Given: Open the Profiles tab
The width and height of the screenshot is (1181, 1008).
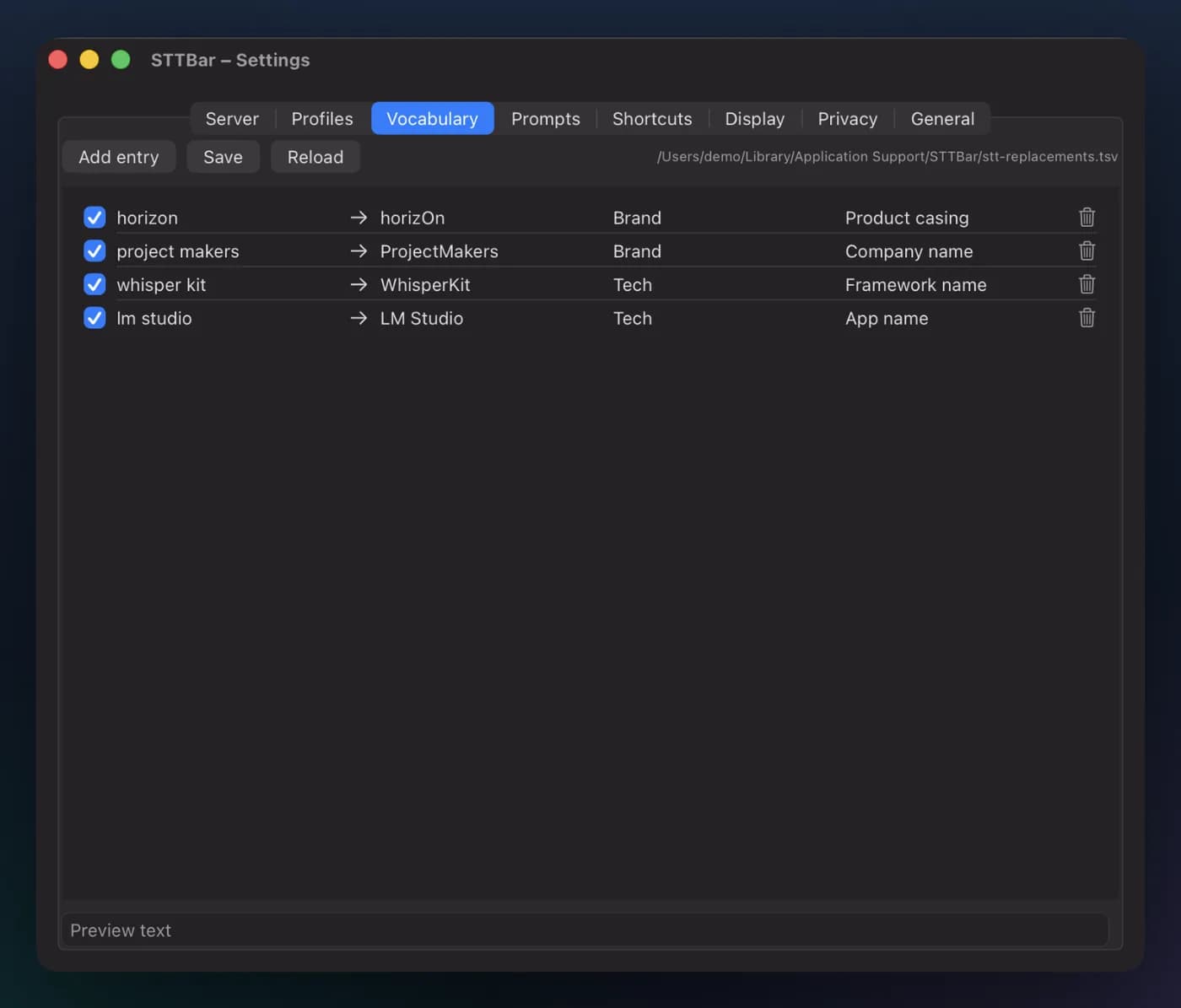Looking at the screenshot, I should [322, 119].
